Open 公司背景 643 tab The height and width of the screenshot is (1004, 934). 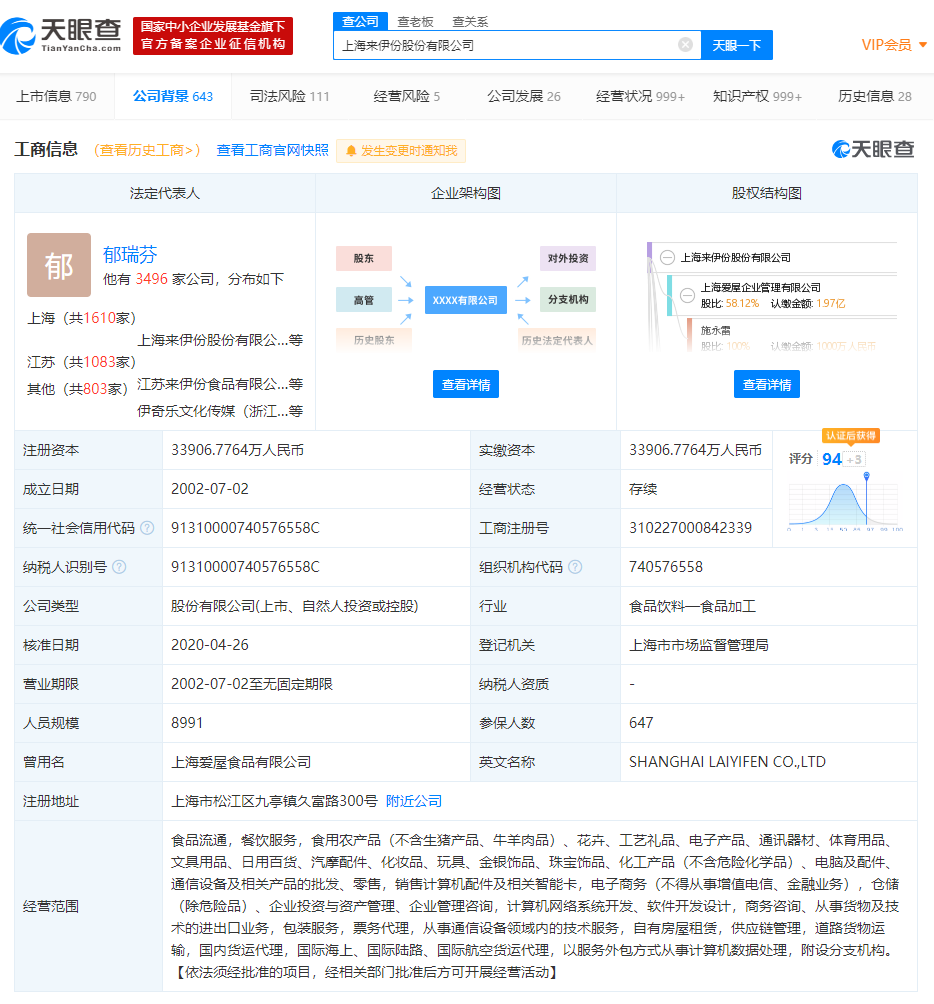173,97
